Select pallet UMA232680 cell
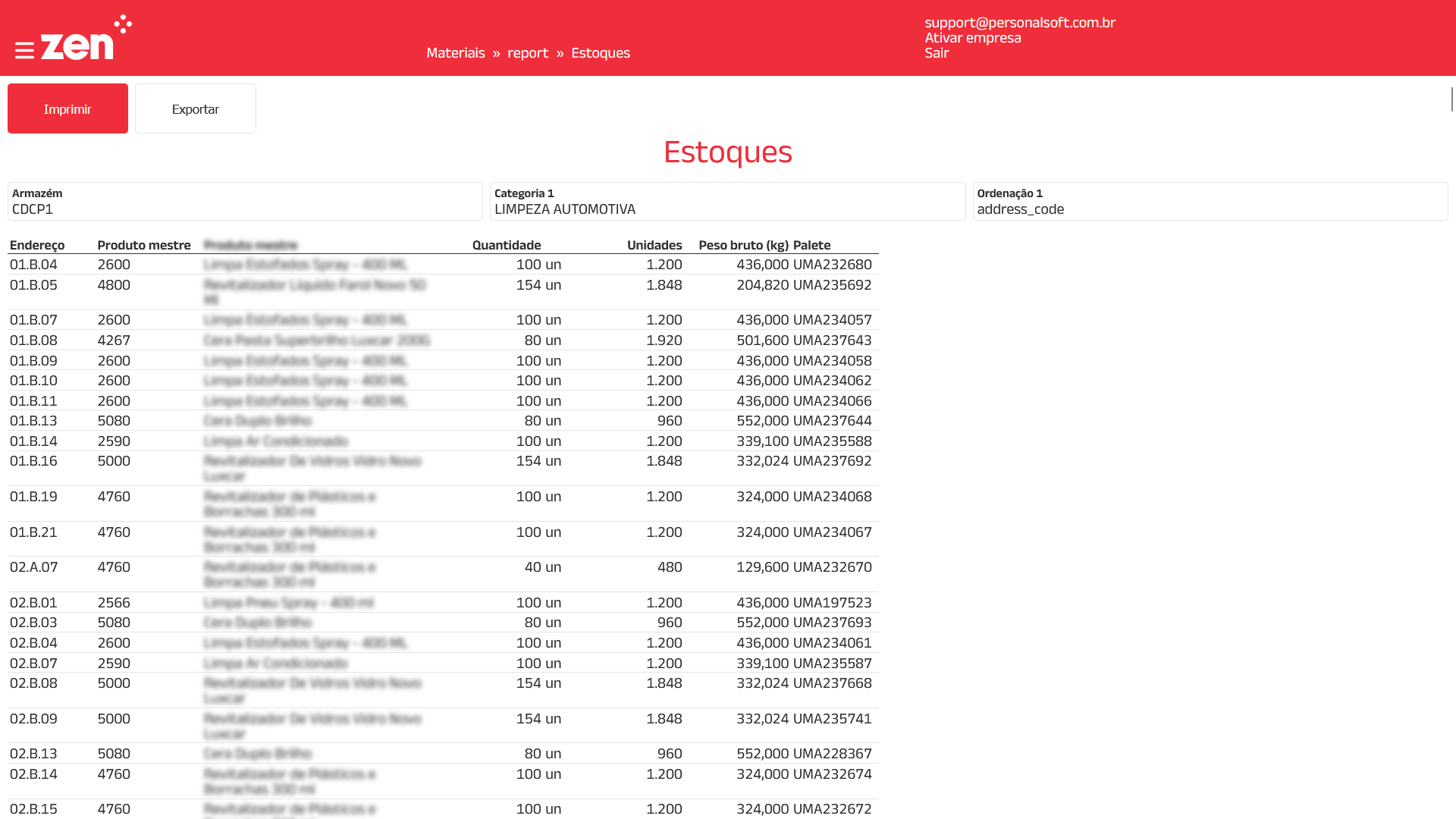This screenshot has width=1456, height=819. coord(832,265)
